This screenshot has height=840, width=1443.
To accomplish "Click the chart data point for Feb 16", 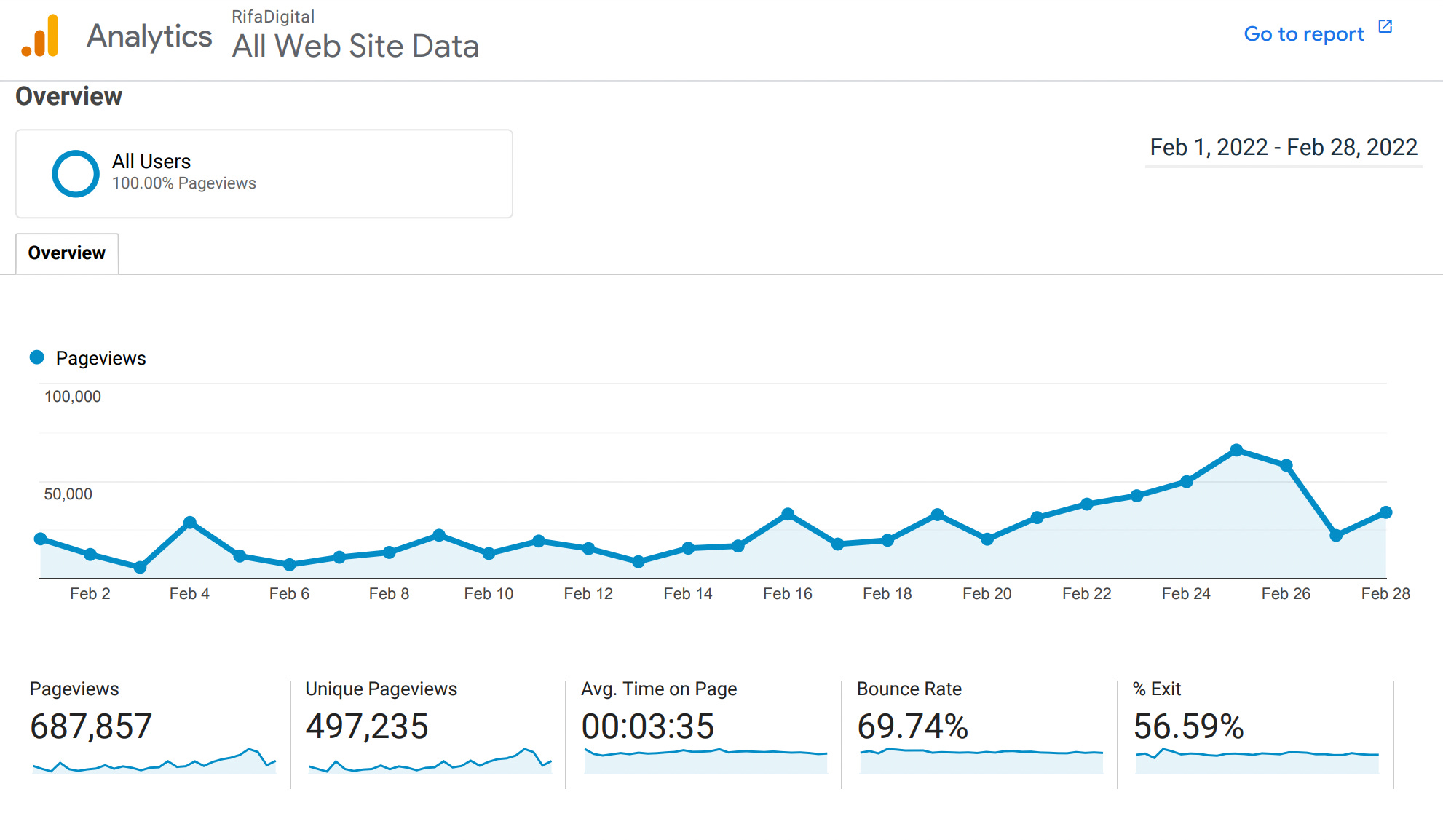I will (788, 514).
